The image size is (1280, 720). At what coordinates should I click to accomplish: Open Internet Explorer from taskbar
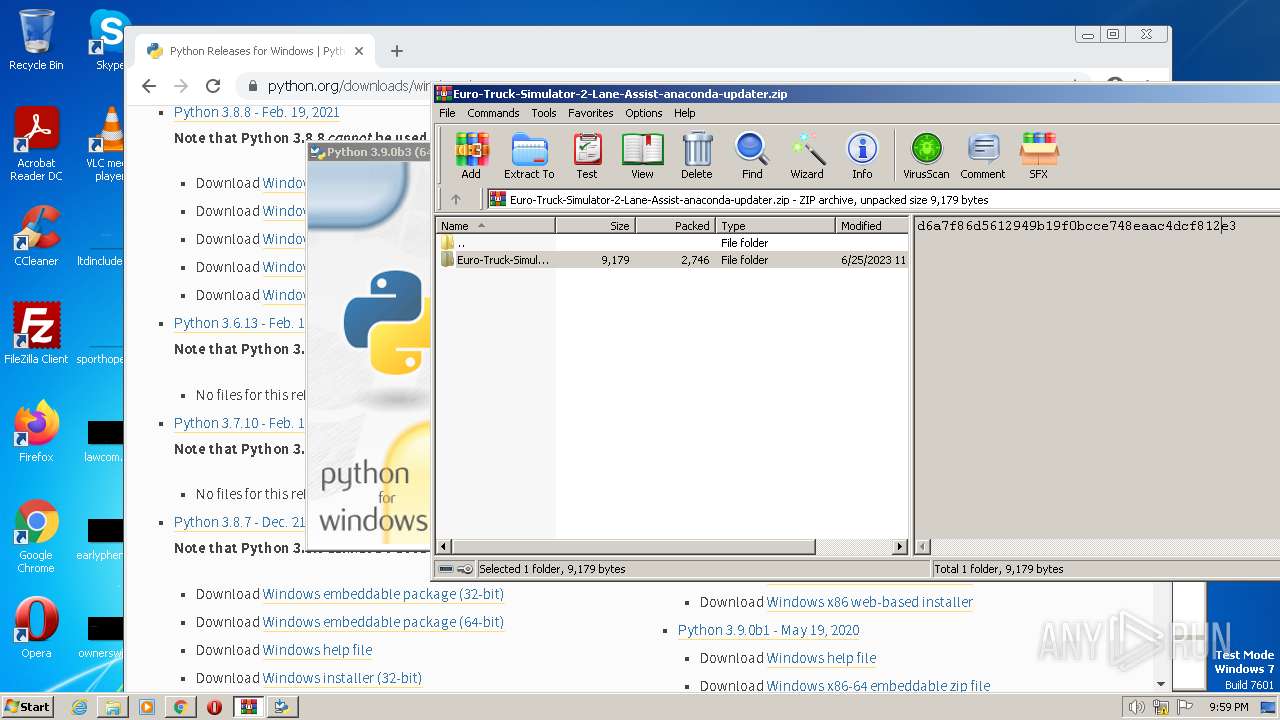pyautogui.click(x=79, y=707)
